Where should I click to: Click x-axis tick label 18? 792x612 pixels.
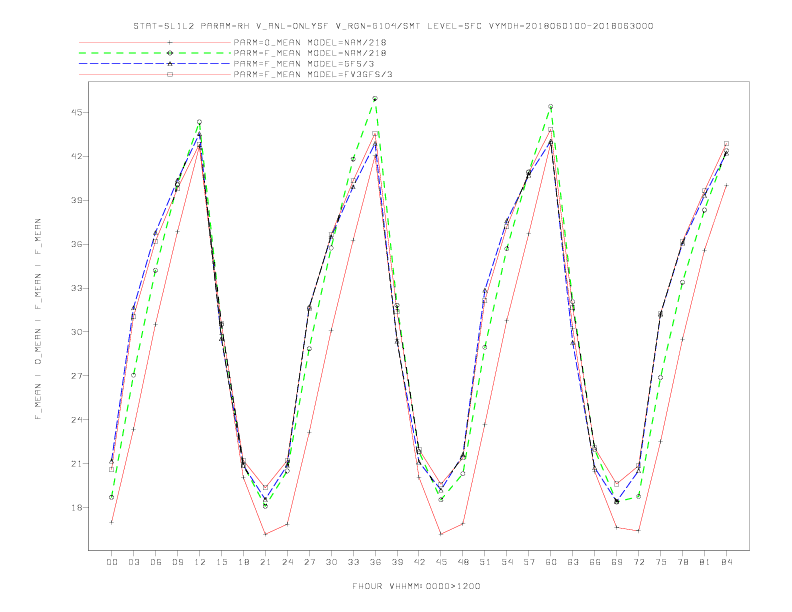[x=243, y=562]
